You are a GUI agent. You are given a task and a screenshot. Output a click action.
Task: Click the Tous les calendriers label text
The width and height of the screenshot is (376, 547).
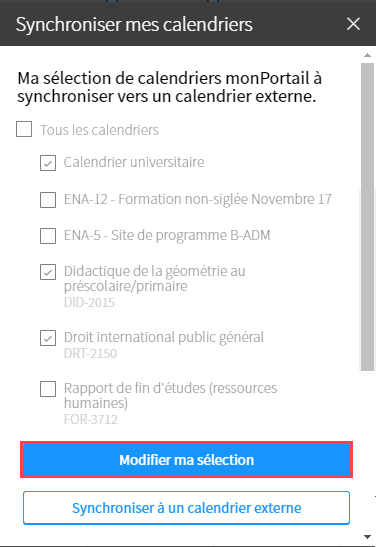[99, 130]
